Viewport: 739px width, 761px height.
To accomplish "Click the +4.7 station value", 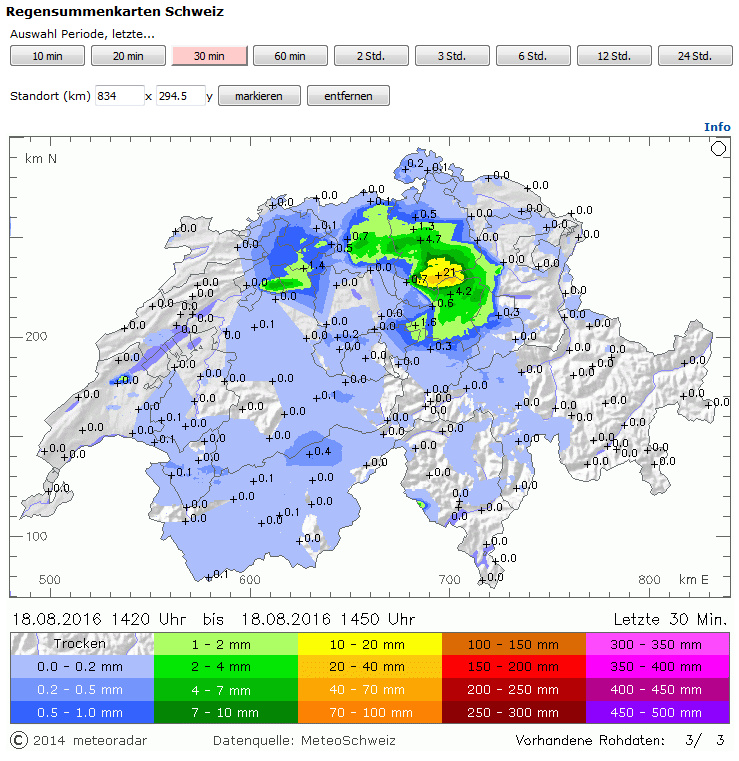I will click(x=429, y=240).
